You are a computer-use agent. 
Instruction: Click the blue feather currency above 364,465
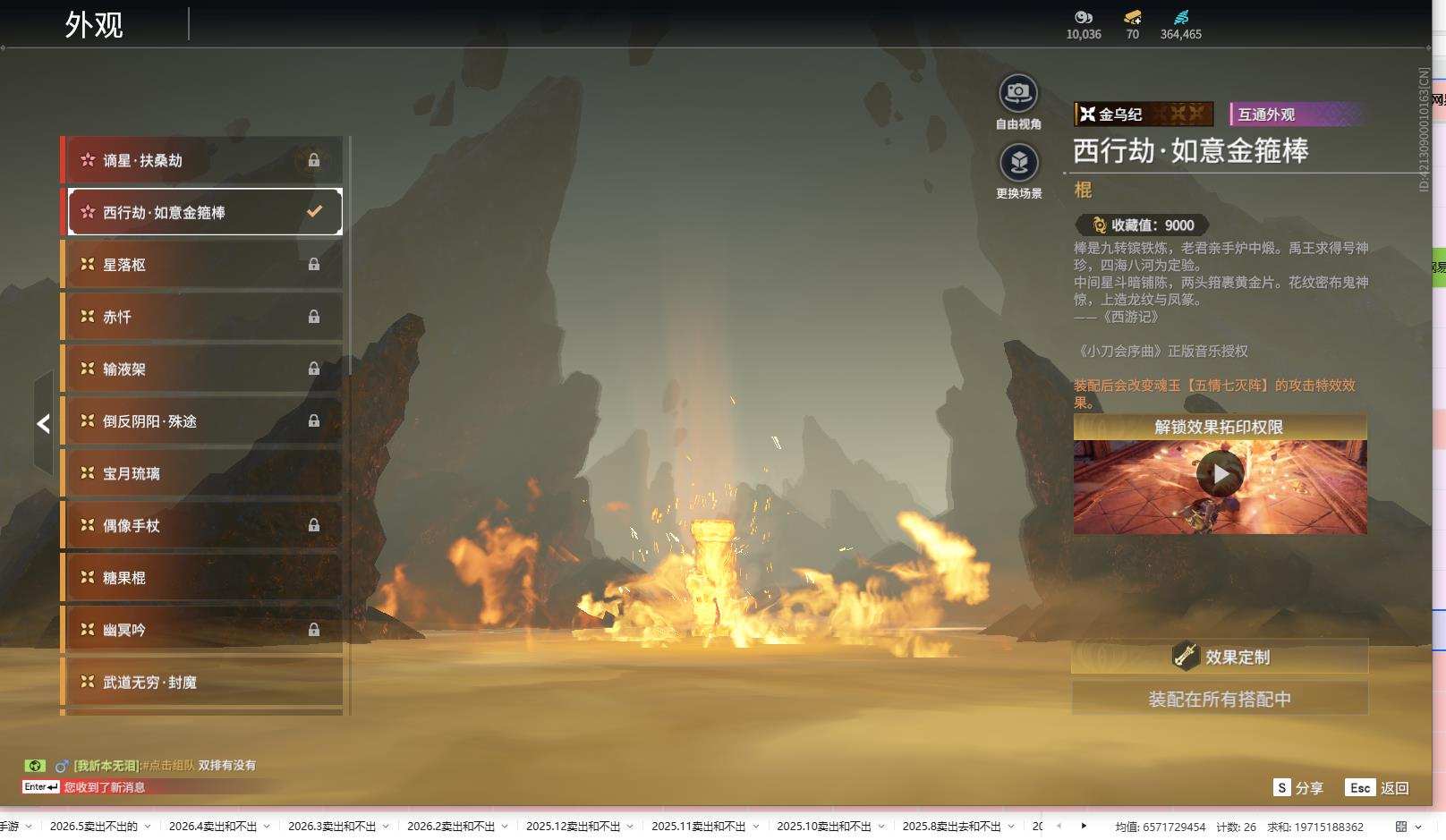tap(1181, 17)
